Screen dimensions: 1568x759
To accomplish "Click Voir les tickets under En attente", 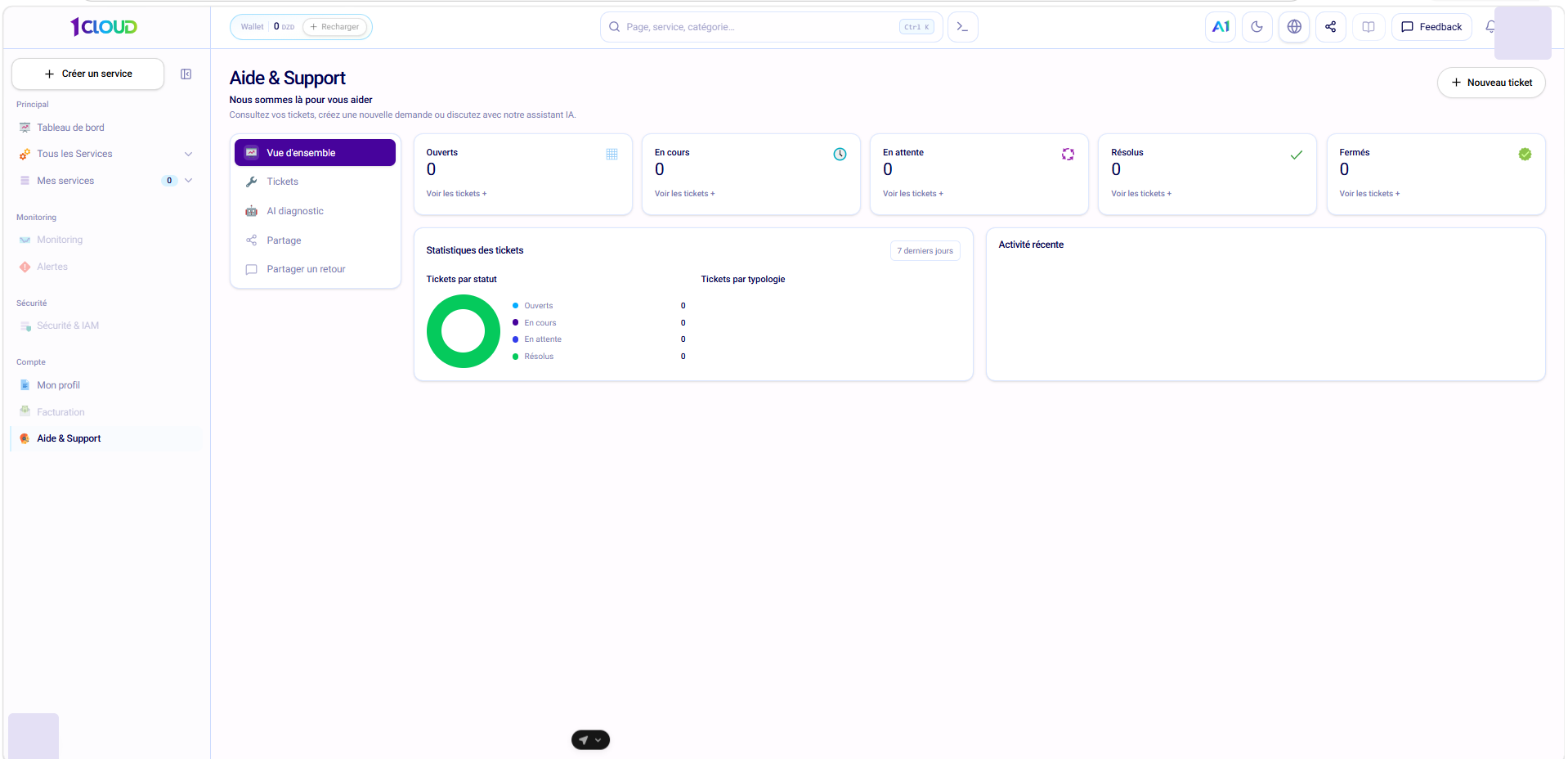I will [x=912, y=194].
